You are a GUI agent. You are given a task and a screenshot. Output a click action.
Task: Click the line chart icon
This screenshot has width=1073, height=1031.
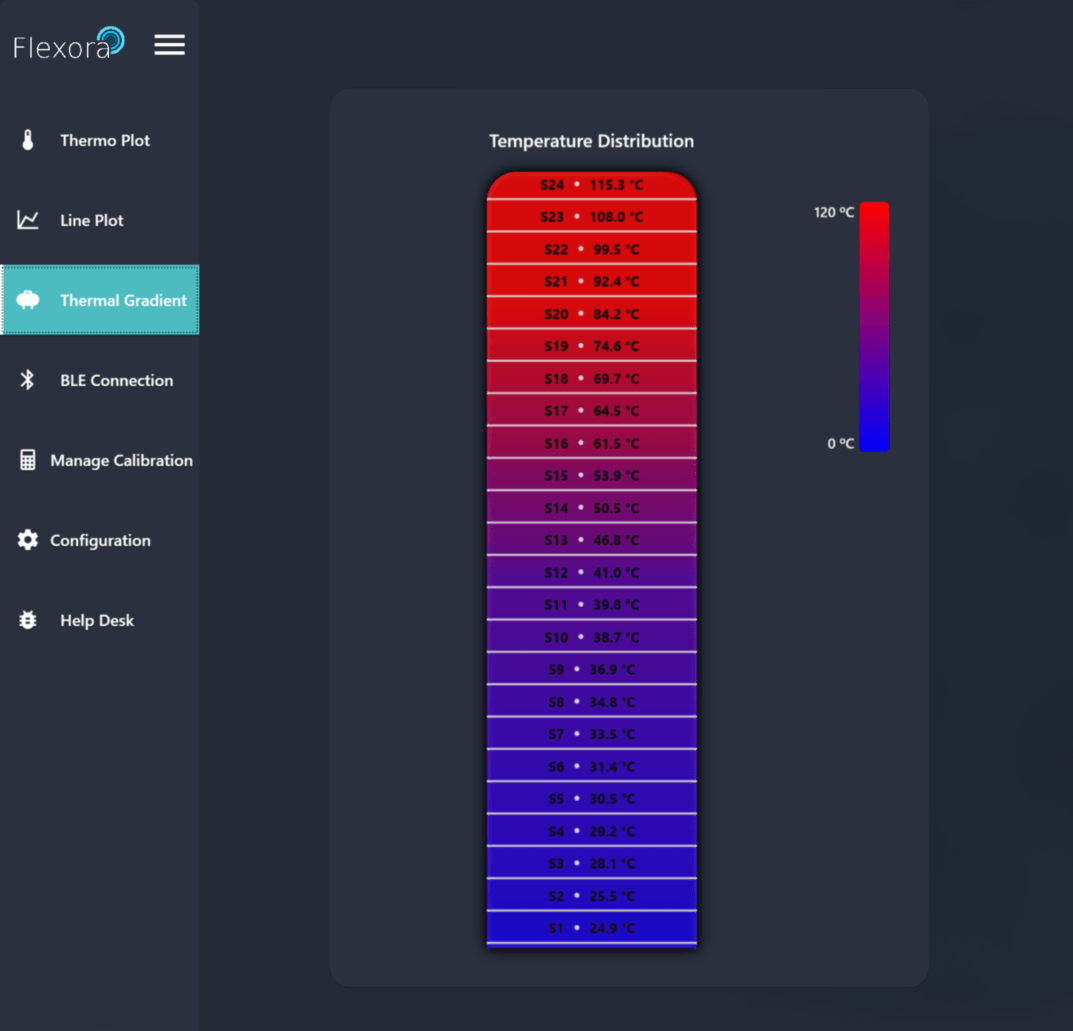pyautogui.click(x=28, y=220)
